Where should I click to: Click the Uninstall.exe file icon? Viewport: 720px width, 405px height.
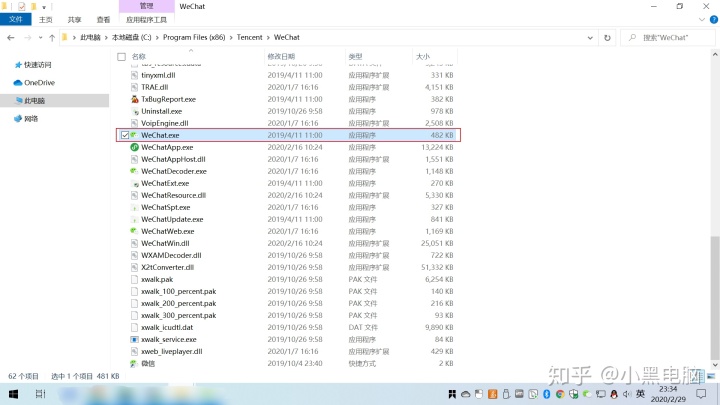tap(134, 111)
